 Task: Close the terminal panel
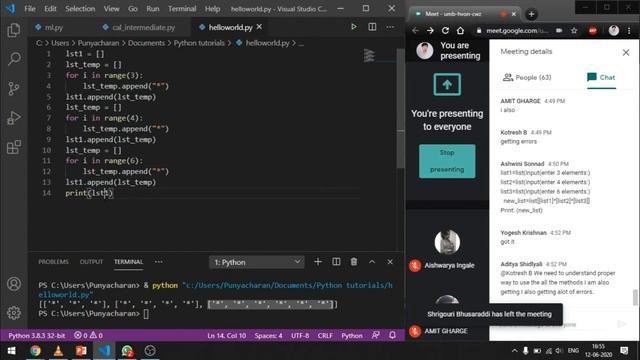click(390, 262)
